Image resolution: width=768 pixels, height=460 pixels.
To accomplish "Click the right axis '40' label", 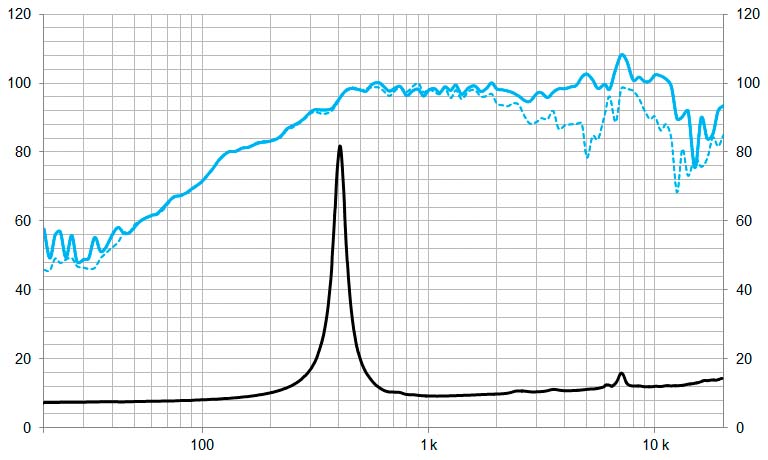I will (x=744, y=290).
